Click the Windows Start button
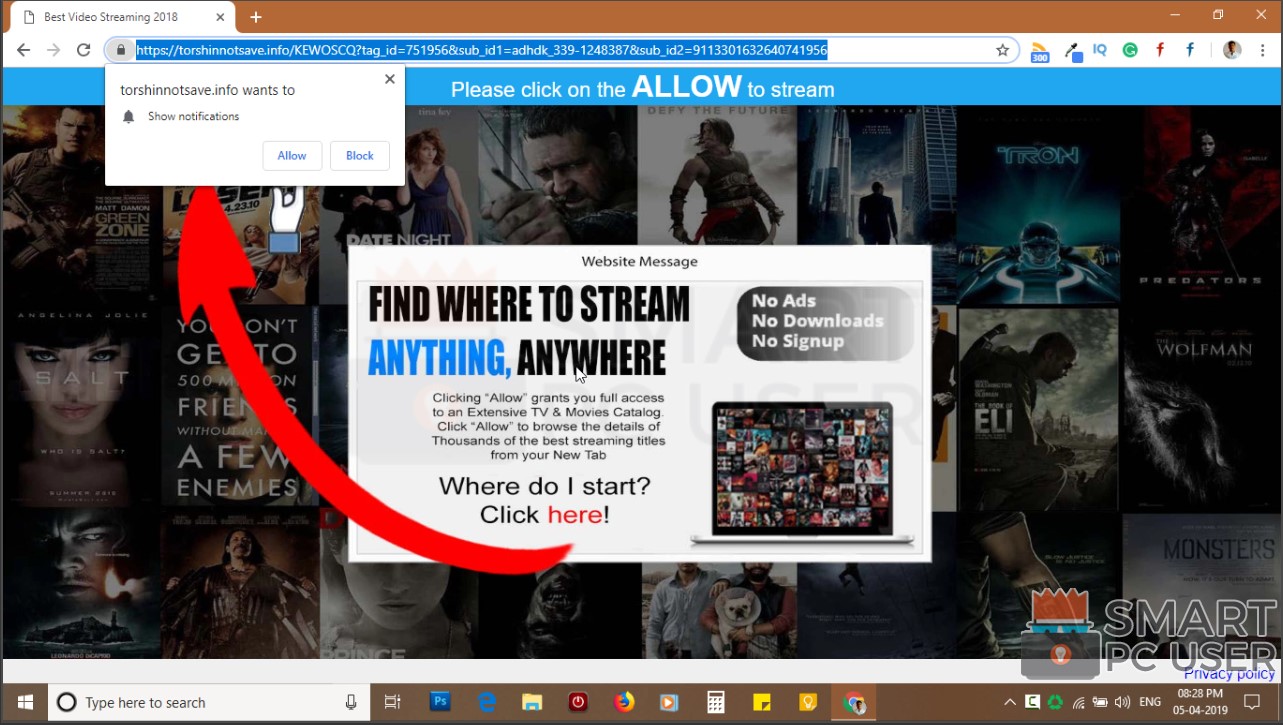The height and width of the screenshot is (725, 1283). pyautogui.click(x=24, y=702)
